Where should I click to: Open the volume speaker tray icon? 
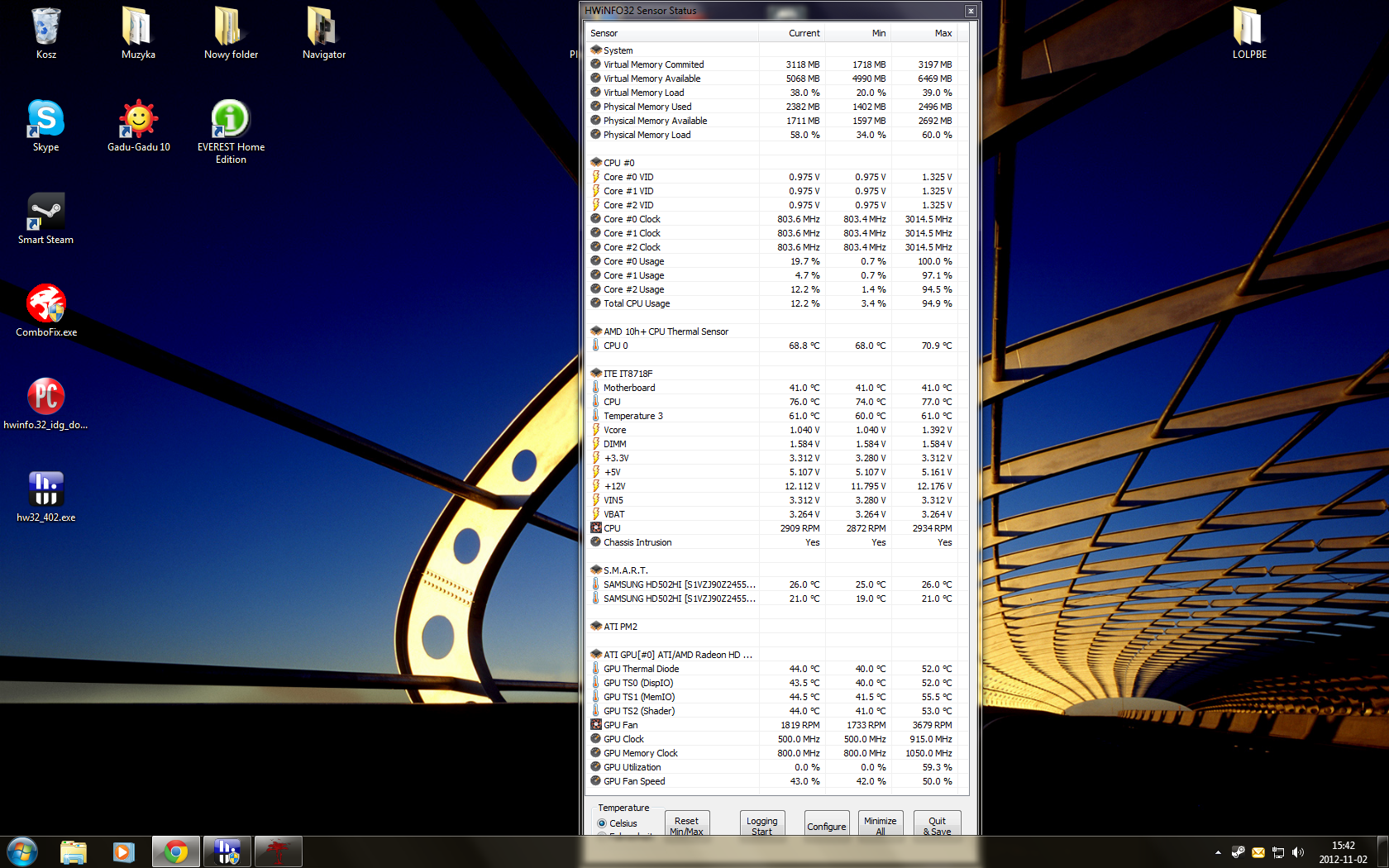coord(1298,852)
